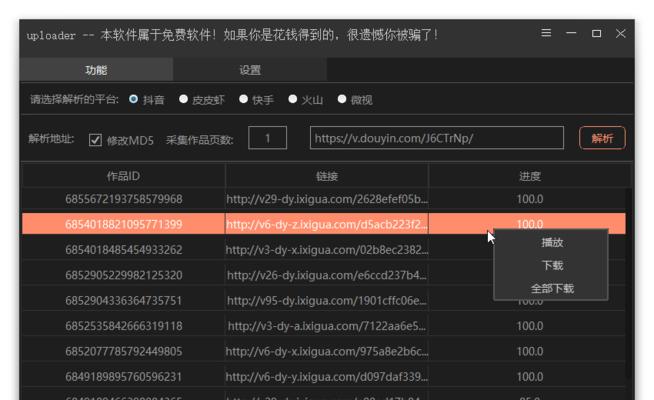Viewport: 654px width, 400px height.
Task: Select work ID 6852904336364735751
Action: coord(123,301)
